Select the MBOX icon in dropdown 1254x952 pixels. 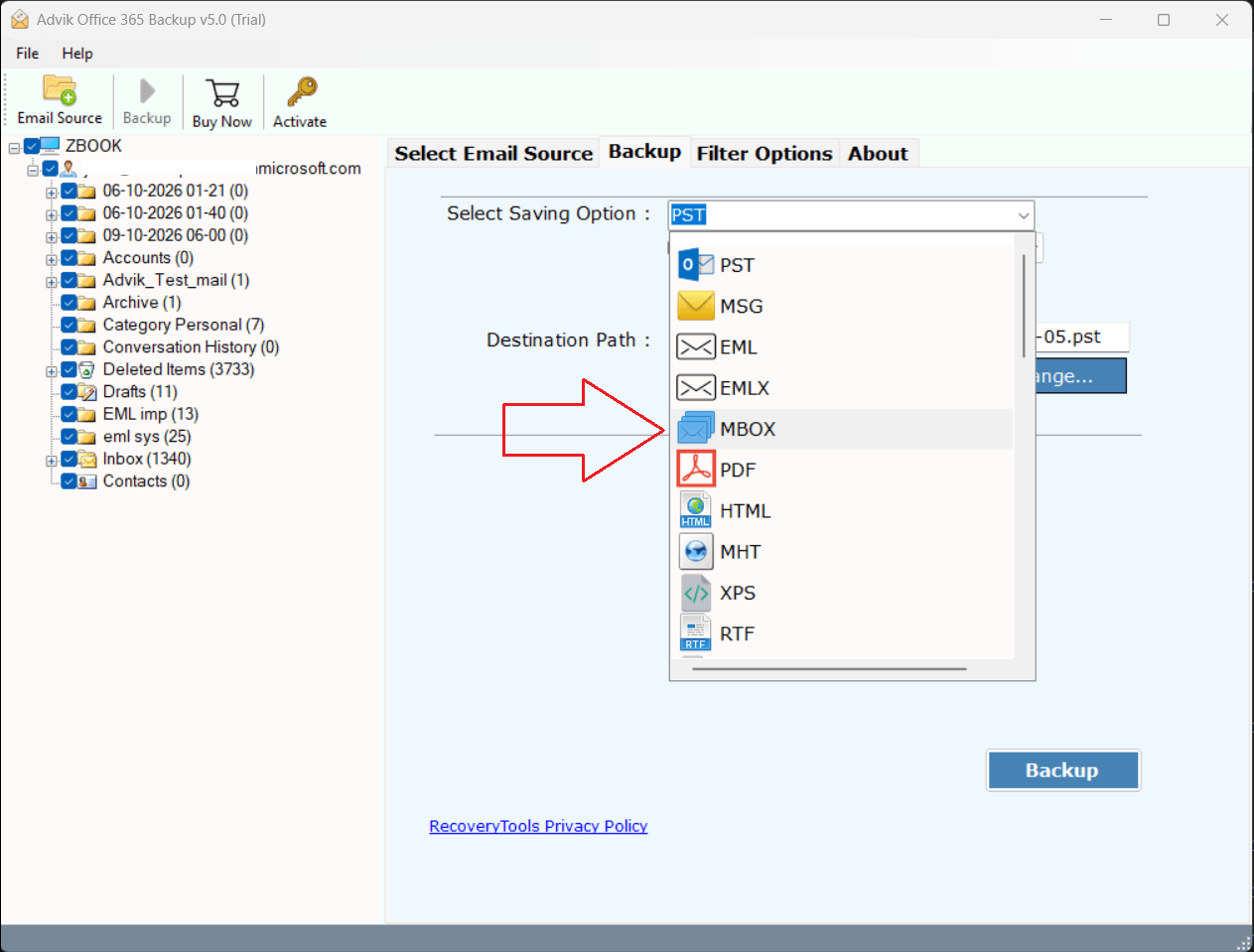(696, 428)
